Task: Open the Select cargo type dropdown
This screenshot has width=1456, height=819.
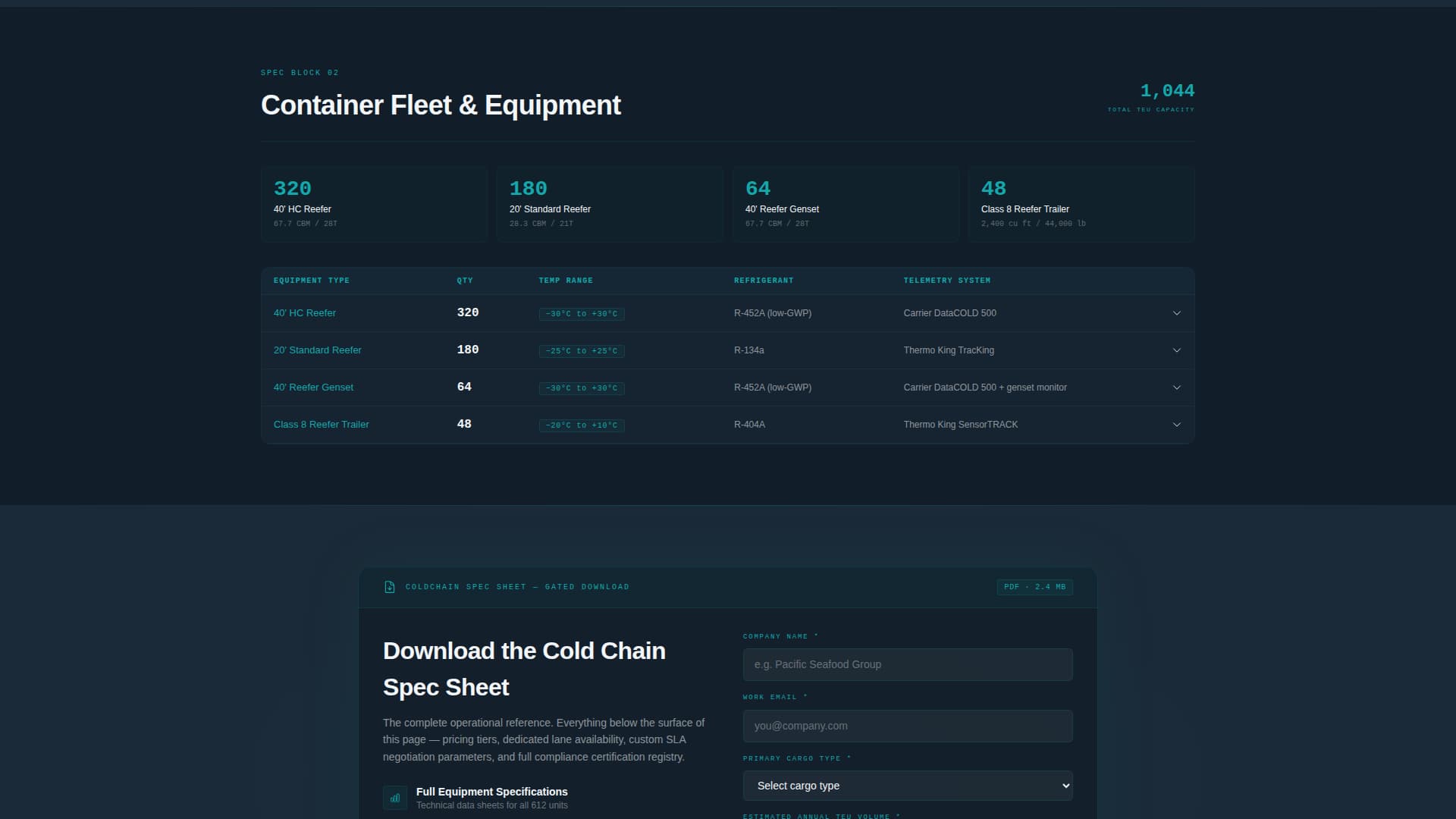Action: [907, 786]
